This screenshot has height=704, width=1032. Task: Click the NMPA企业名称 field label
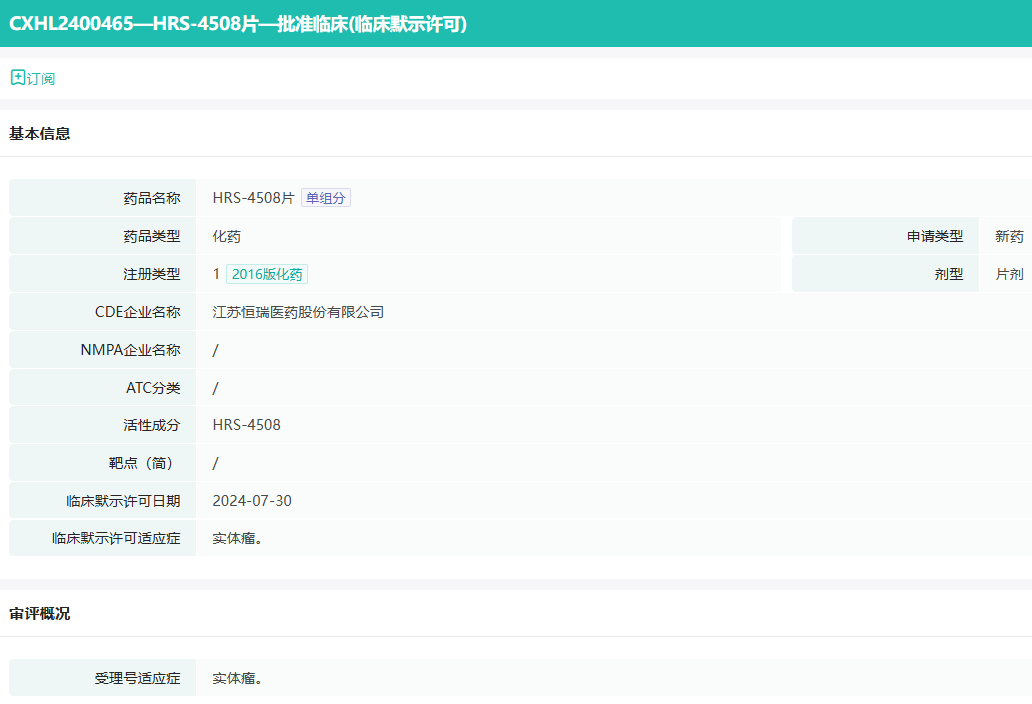(130, 350)
